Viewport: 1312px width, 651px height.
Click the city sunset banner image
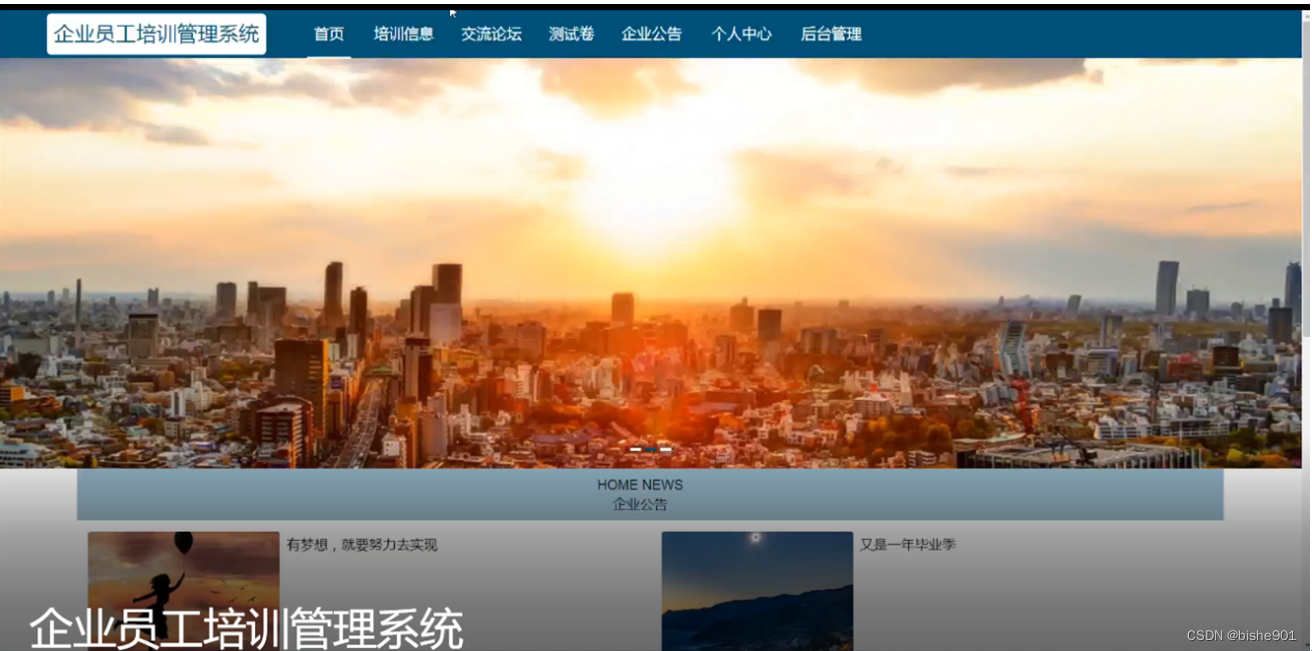(650, 263)
